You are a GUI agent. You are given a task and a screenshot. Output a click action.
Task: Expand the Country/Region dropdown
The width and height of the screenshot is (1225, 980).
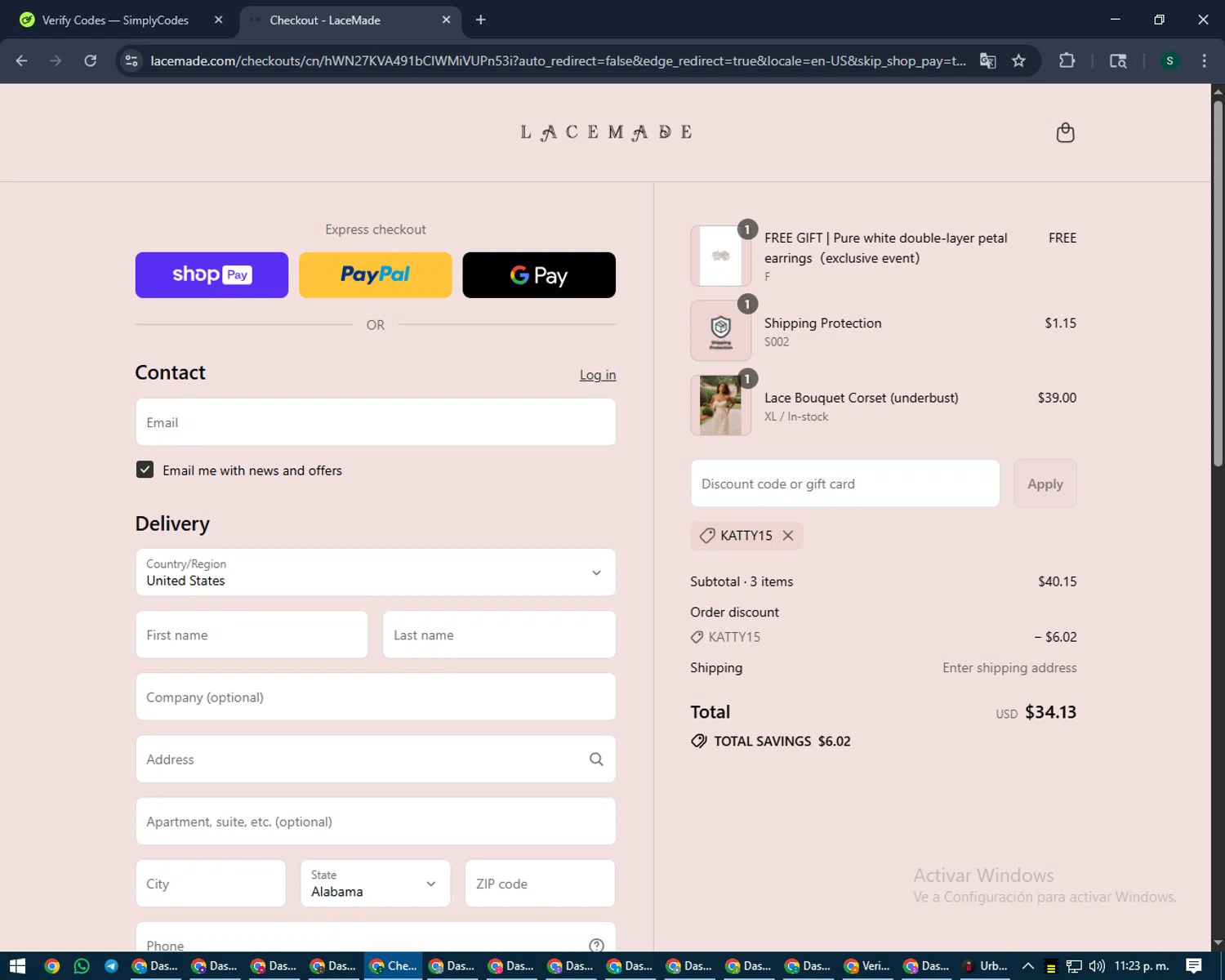pos(376,572)
